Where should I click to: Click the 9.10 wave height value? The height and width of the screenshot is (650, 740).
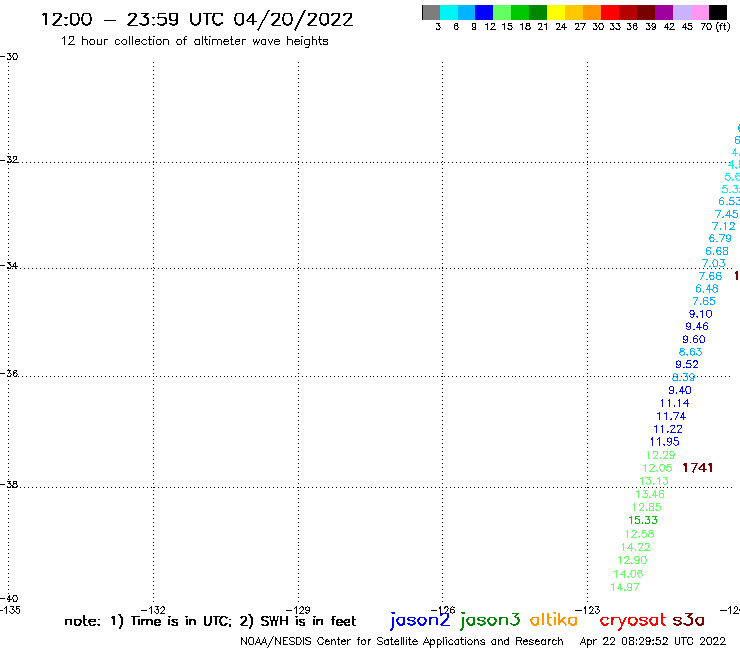(700, 314)
